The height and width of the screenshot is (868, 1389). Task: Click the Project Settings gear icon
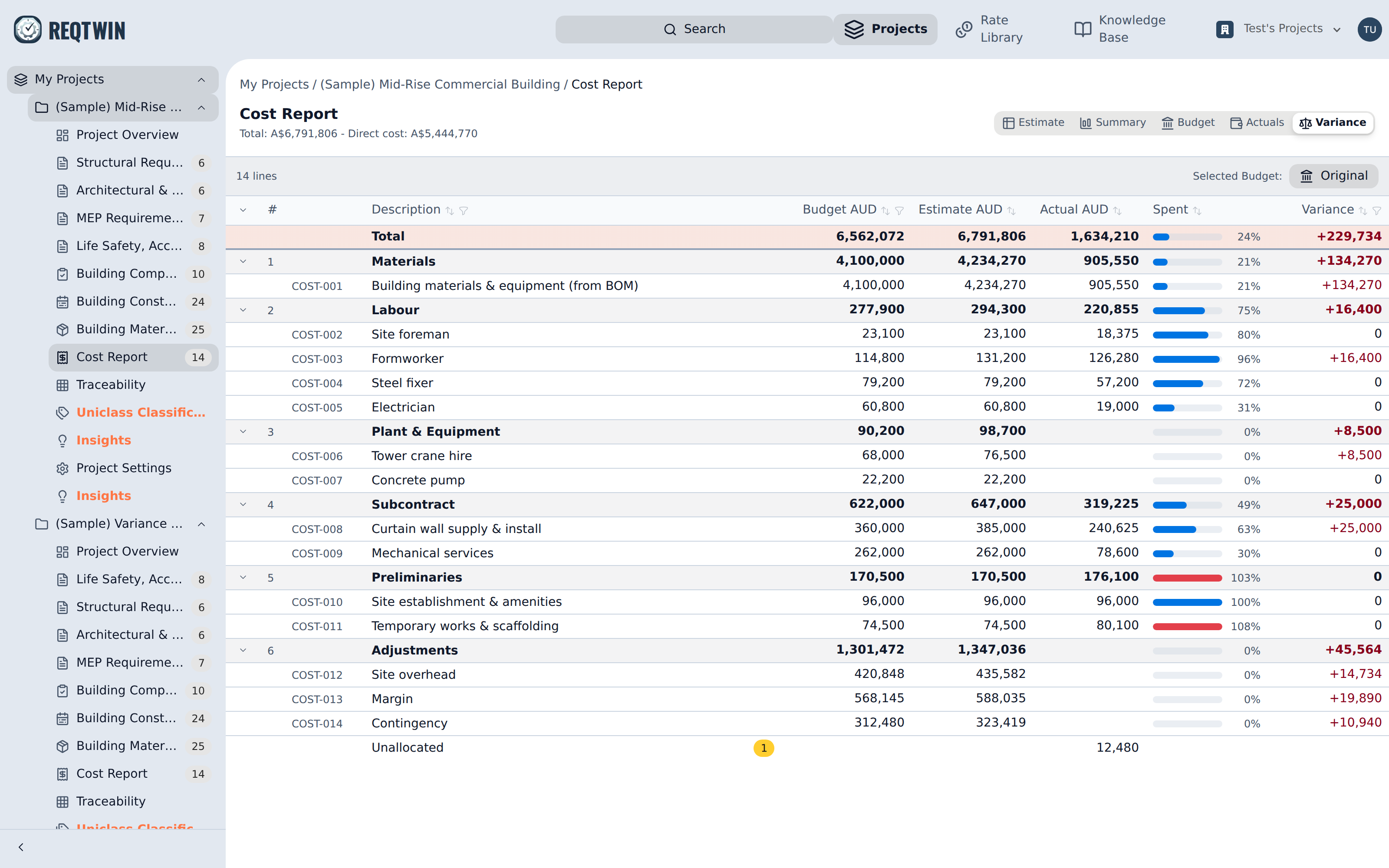tap(63, 468)
